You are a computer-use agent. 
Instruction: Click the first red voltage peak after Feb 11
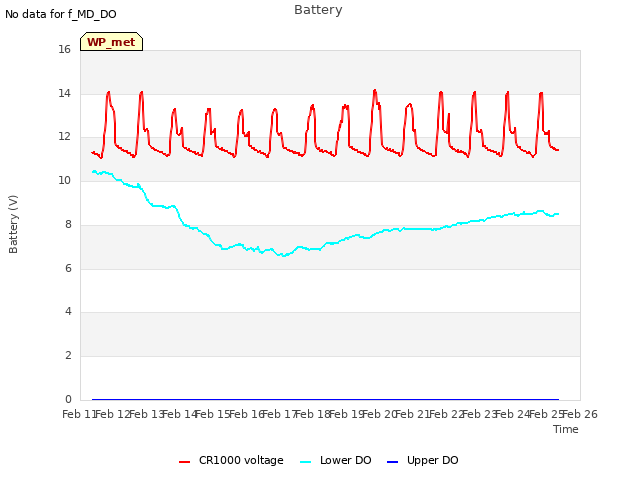pos(109,93)
